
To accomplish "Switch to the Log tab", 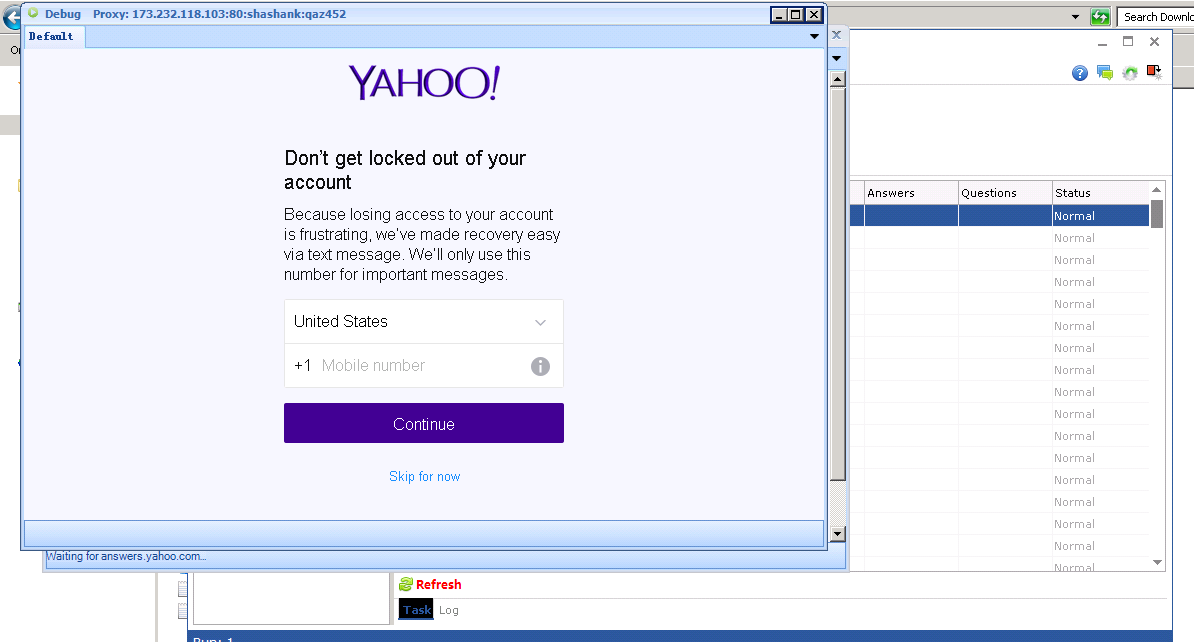I will point(449,610).
